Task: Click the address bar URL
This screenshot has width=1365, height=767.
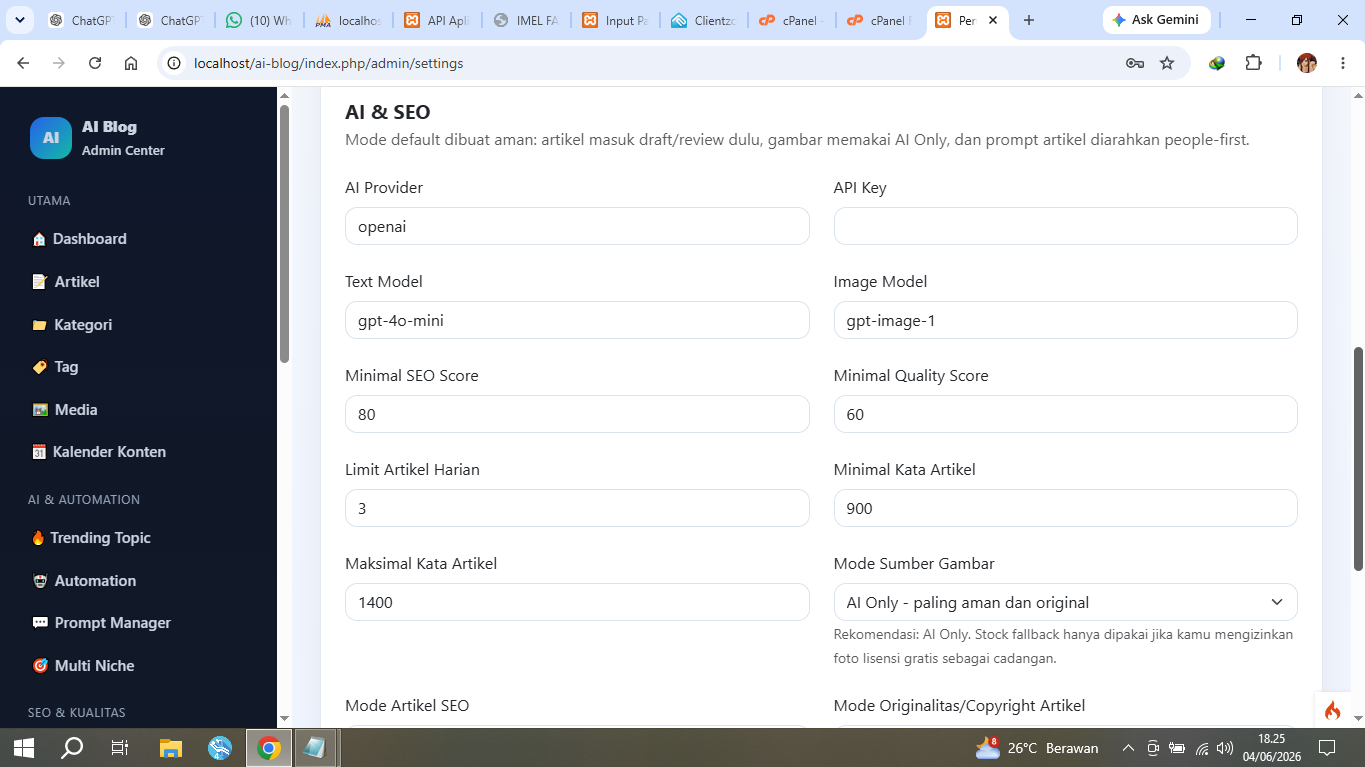Action: click(x=329, y=63)
